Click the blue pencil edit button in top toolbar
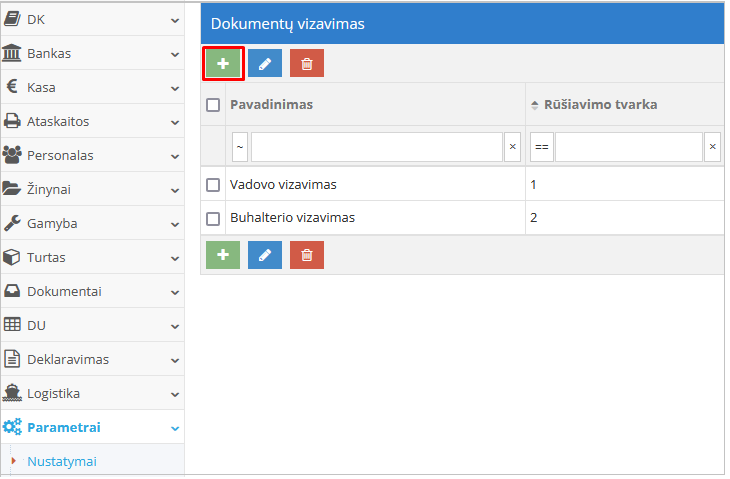Viewport: 730px width, 479px height. click(x=265, y=64)
